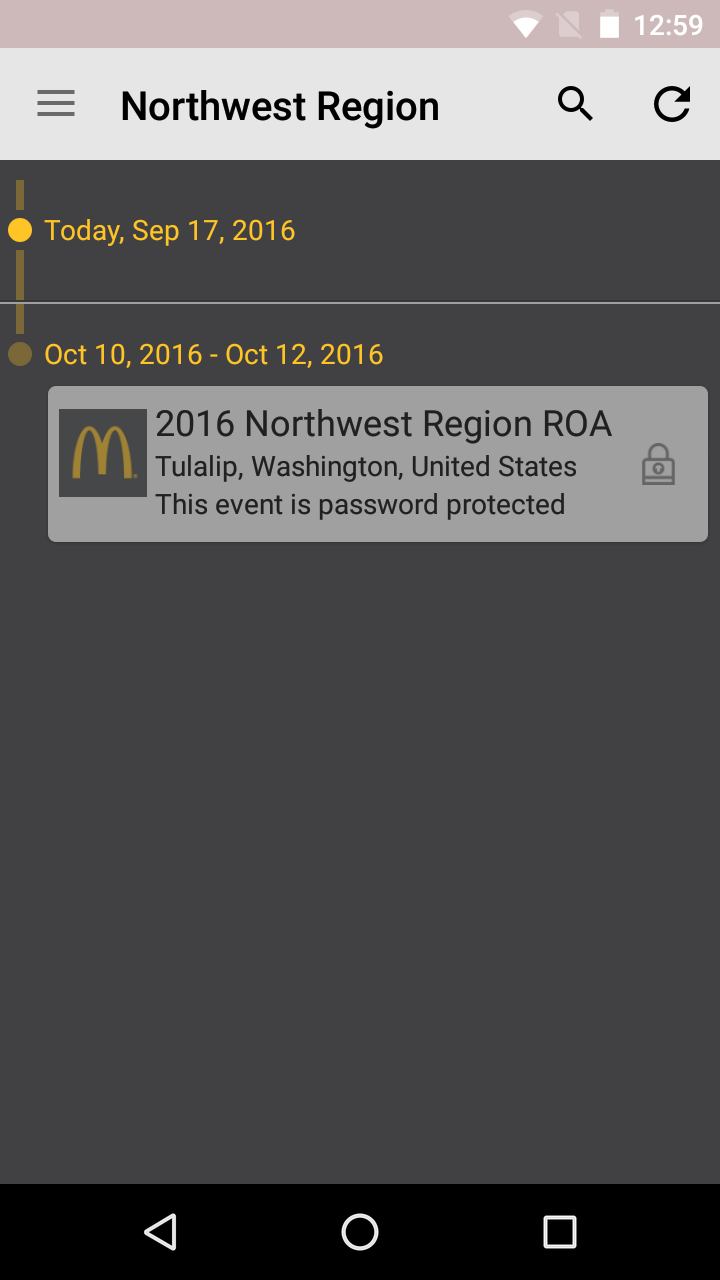Image resolution: width=720 pixels, height=1280 pixels.
Task: Tap the no-SIM status icon
Action: point(569,24)
